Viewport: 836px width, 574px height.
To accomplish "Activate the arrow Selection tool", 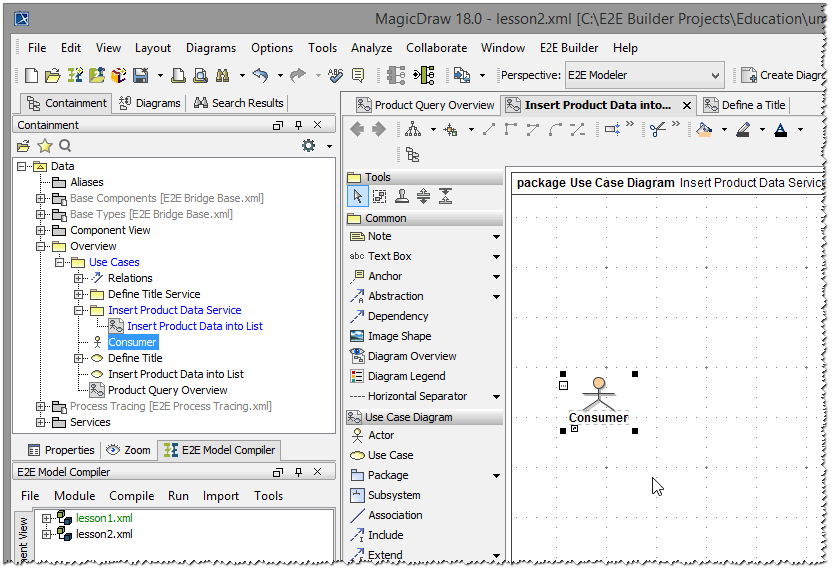I will tap(358, 196).
